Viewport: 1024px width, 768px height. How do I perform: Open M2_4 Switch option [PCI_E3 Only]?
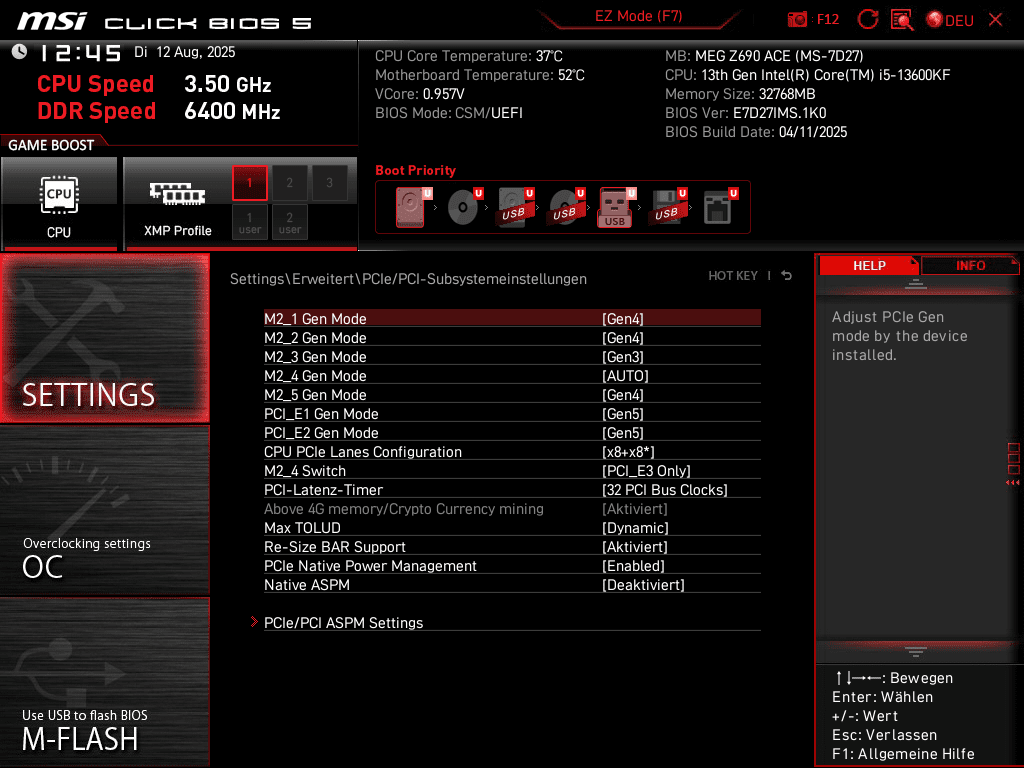pyautogui.click(x=512, y=470)
